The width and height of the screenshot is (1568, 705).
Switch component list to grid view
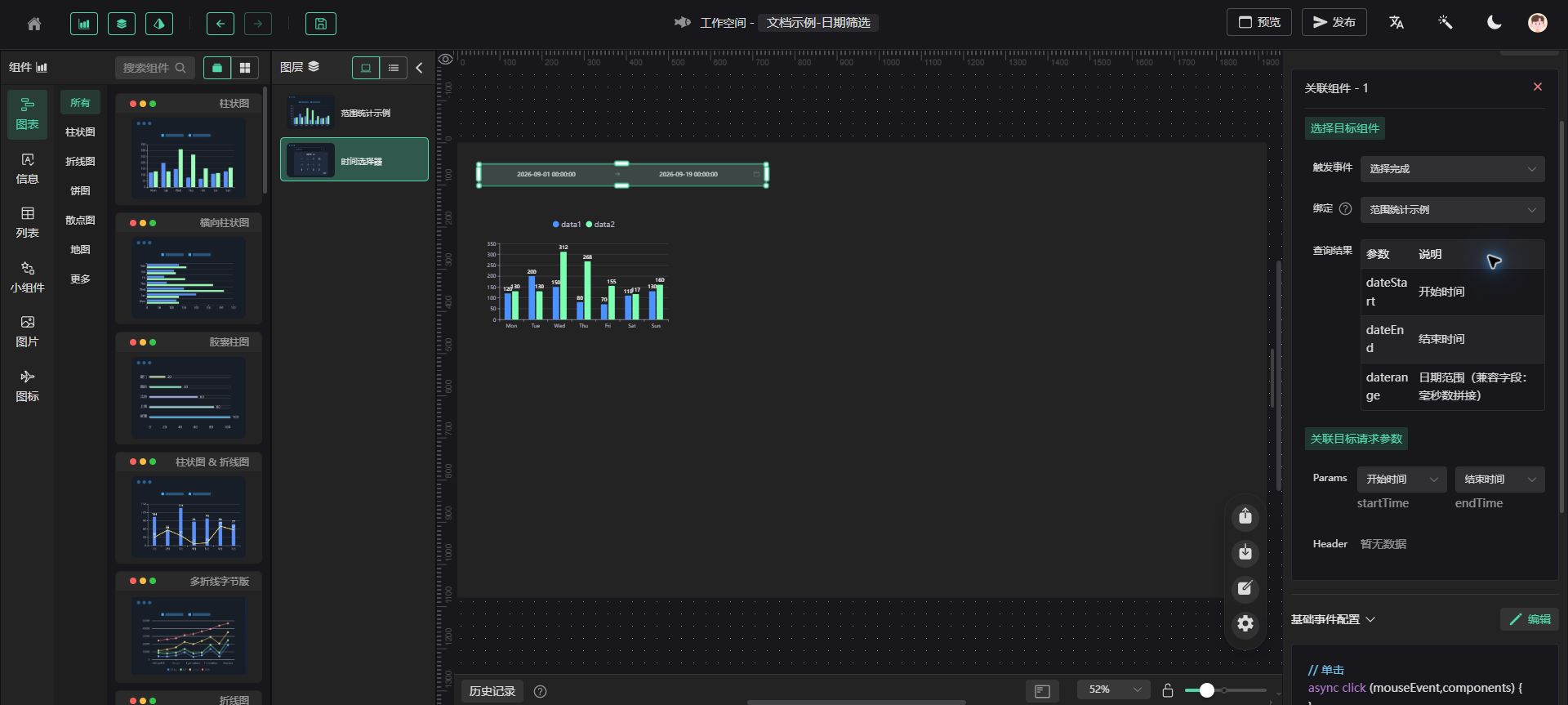pos(245,68)
